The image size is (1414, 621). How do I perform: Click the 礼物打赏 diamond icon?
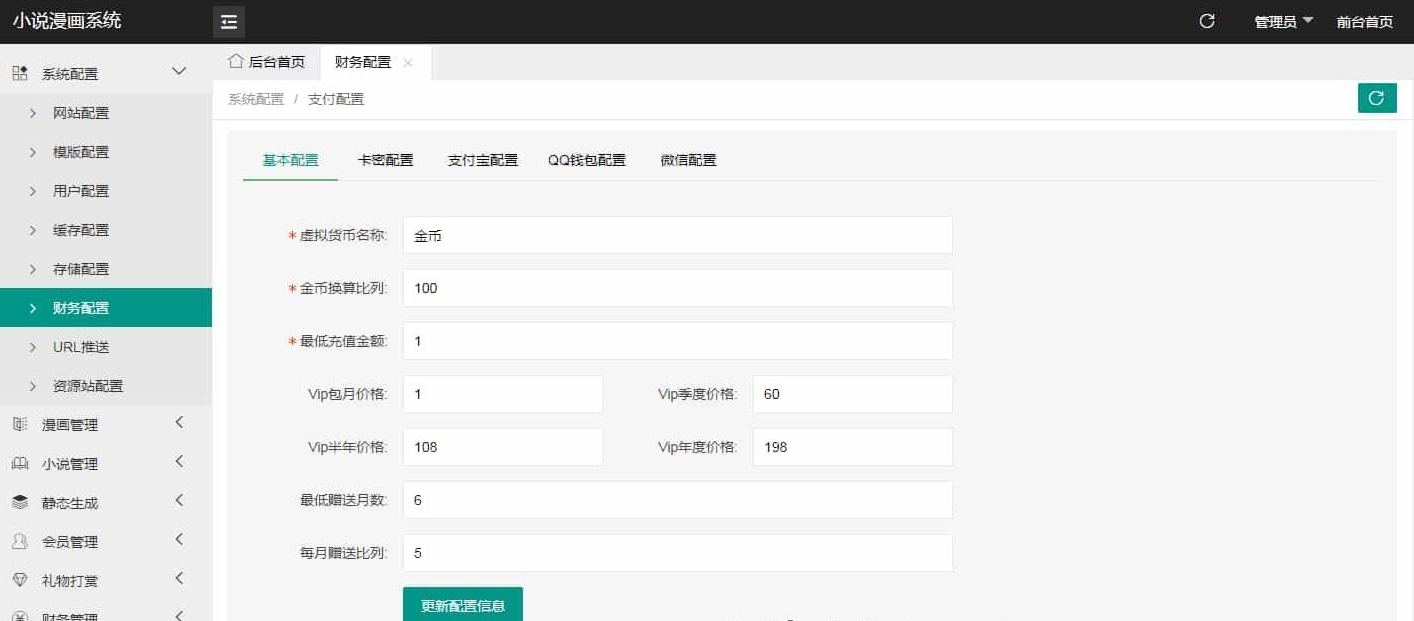click(20, 581)
